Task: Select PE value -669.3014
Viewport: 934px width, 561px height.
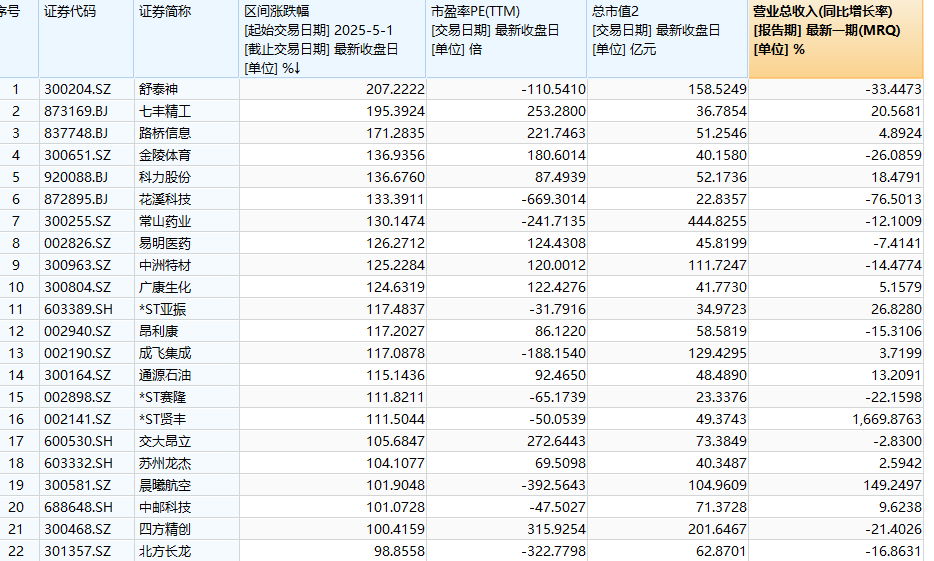Action: [553, 200]
